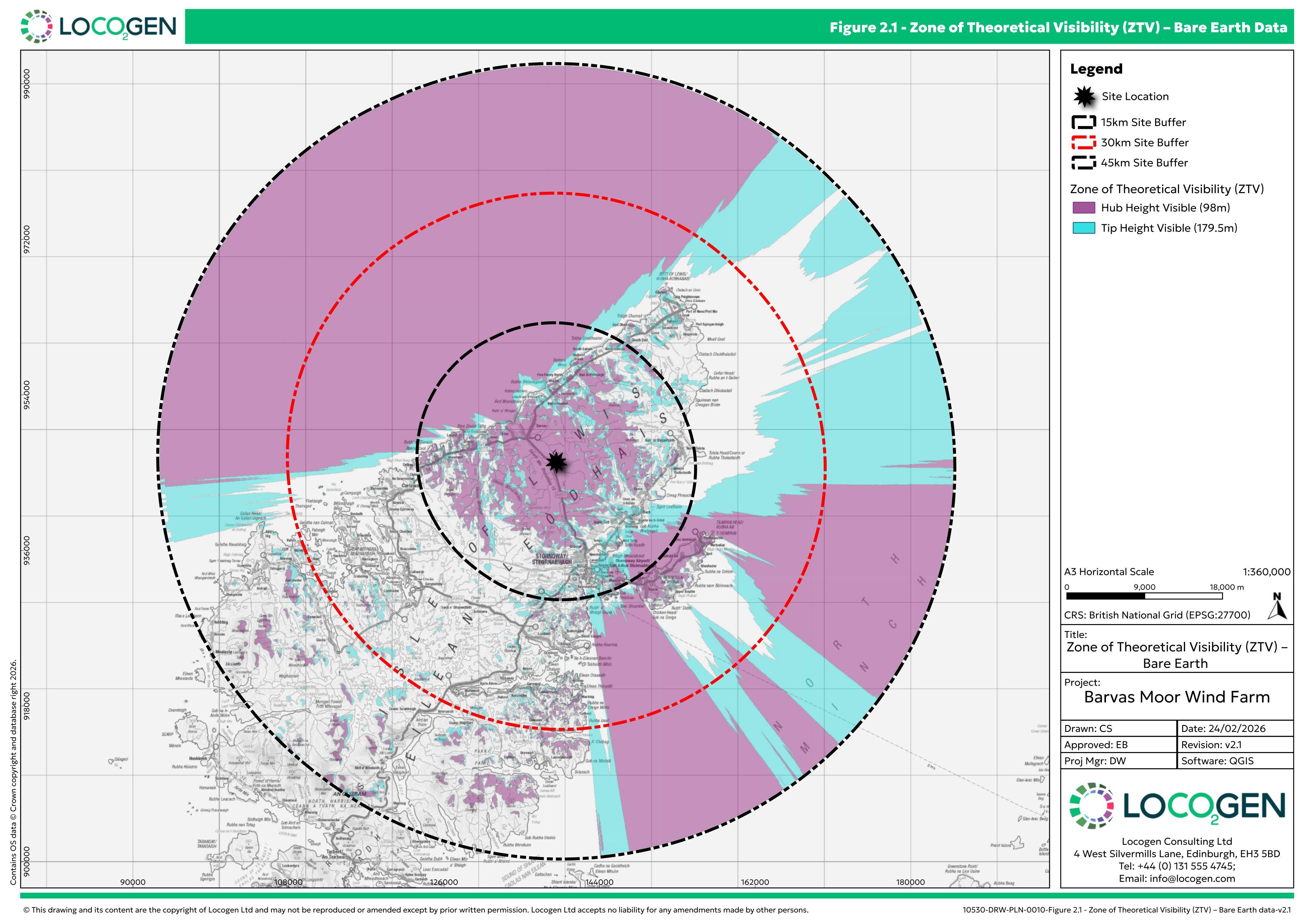Click the '4 West Silvermills Lane' address line
Image resolution: width=1307 pixels, height=924 pixels.
pyautogui.click(x=1176, y=854)
